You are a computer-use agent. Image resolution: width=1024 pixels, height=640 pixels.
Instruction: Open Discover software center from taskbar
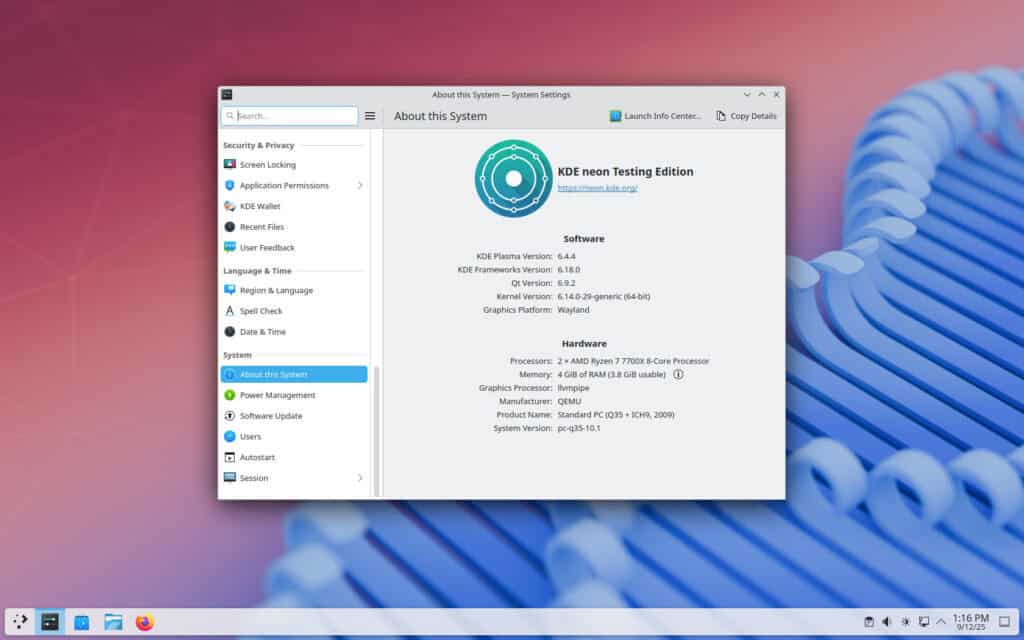82,622
